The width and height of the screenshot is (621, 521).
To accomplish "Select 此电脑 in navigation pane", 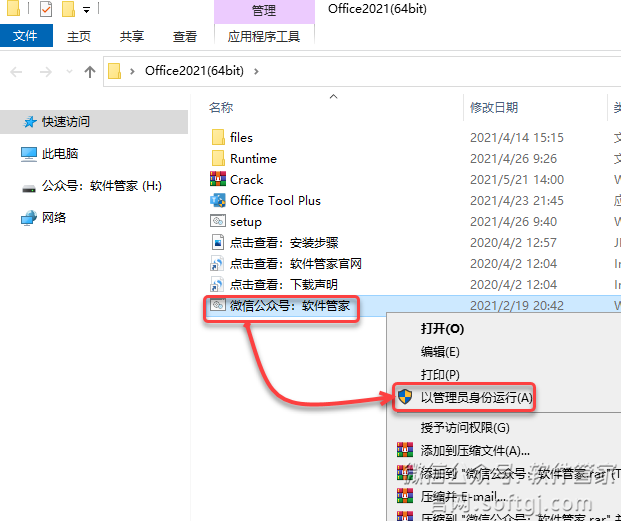I will (60, 154).
